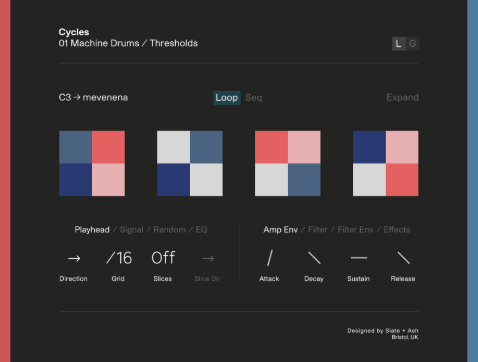478x362 pixels.
Task: Enable Loop mode
Action: pos(227,98)
